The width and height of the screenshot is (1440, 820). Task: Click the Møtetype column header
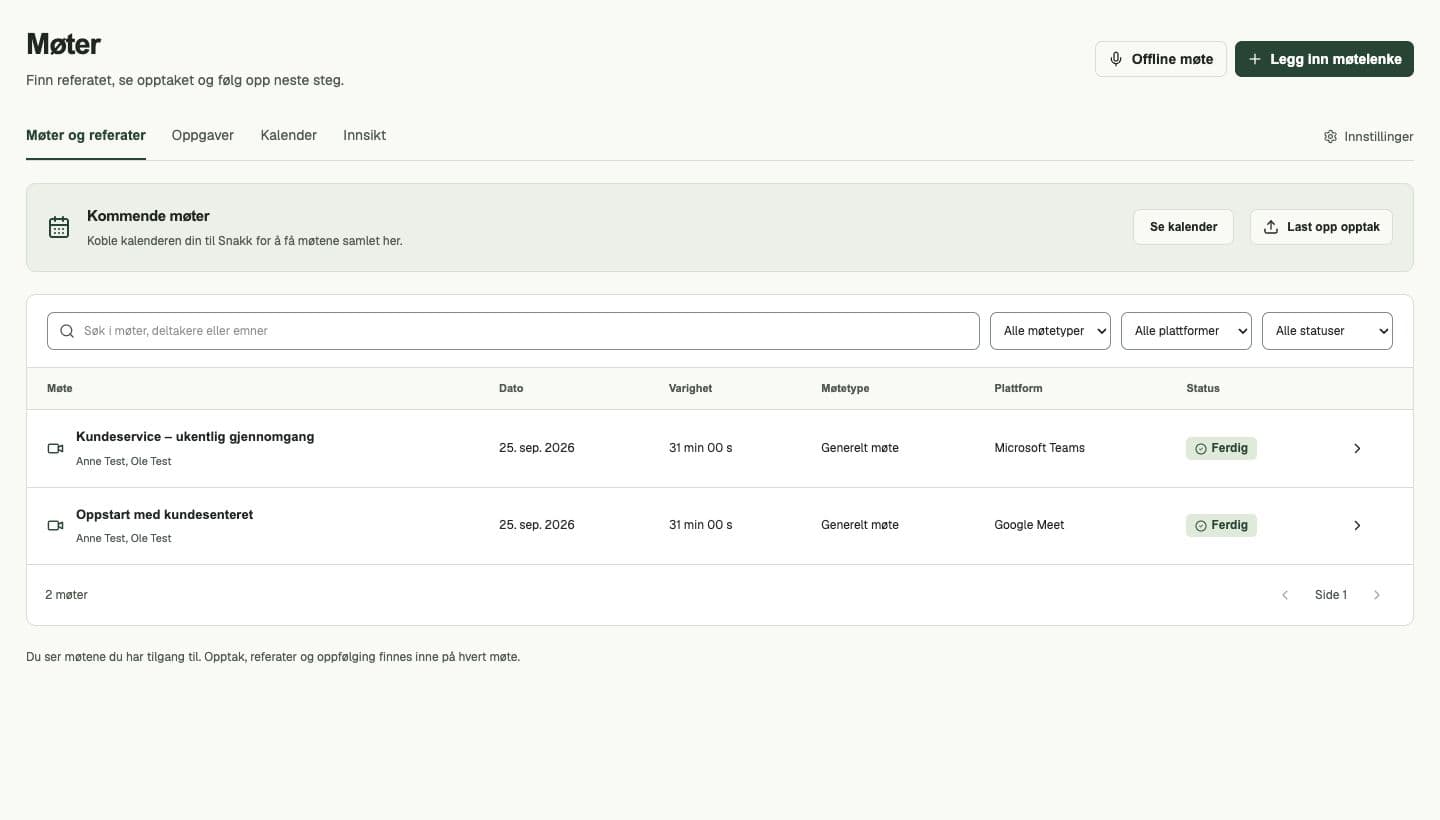pos(845,388)
